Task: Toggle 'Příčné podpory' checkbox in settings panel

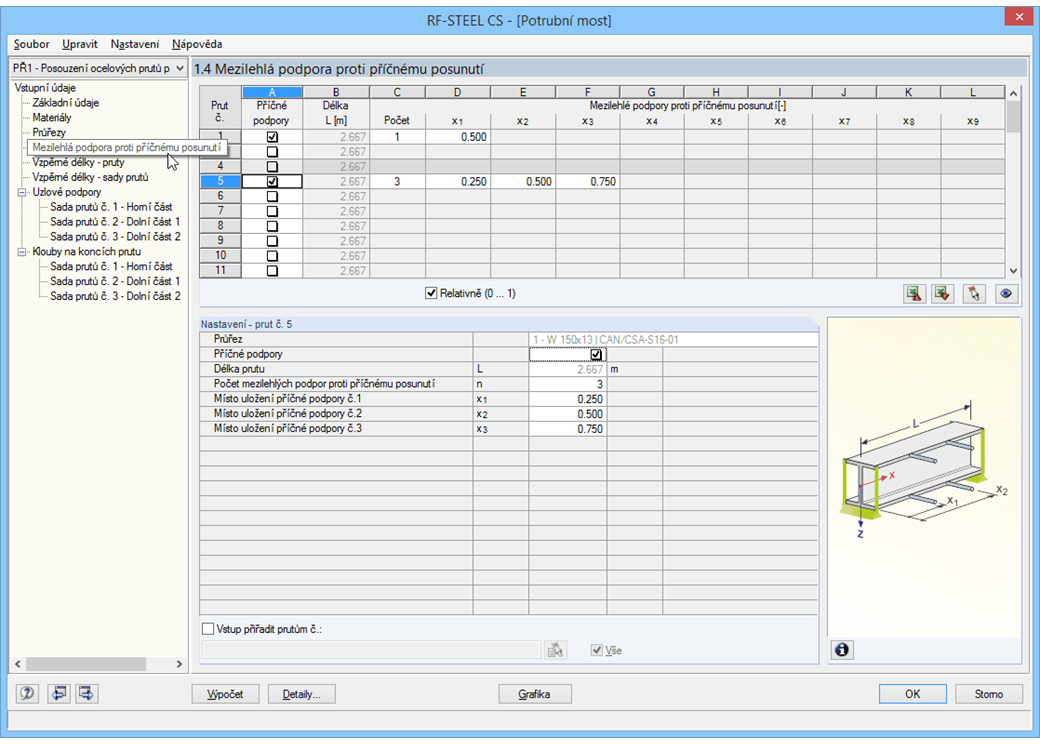Action: coord(596,355)
